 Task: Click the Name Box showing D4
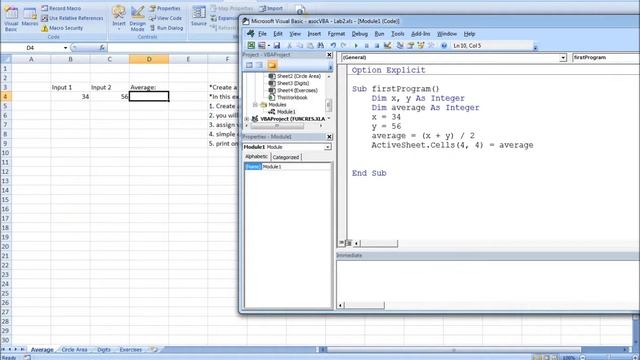(x=31, y=48)
